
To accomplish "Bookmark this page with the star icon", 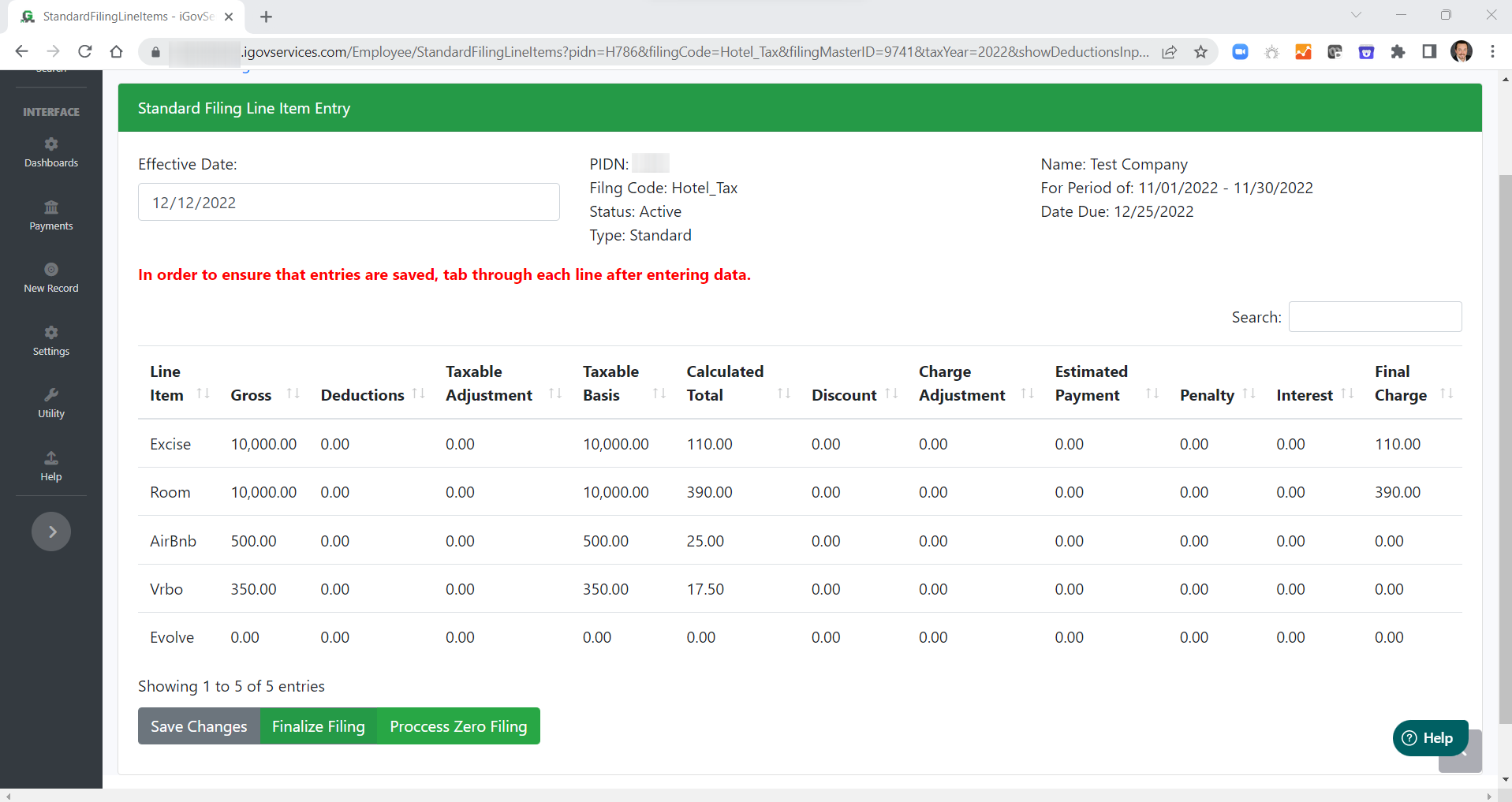I will (x=1200, y=51).
